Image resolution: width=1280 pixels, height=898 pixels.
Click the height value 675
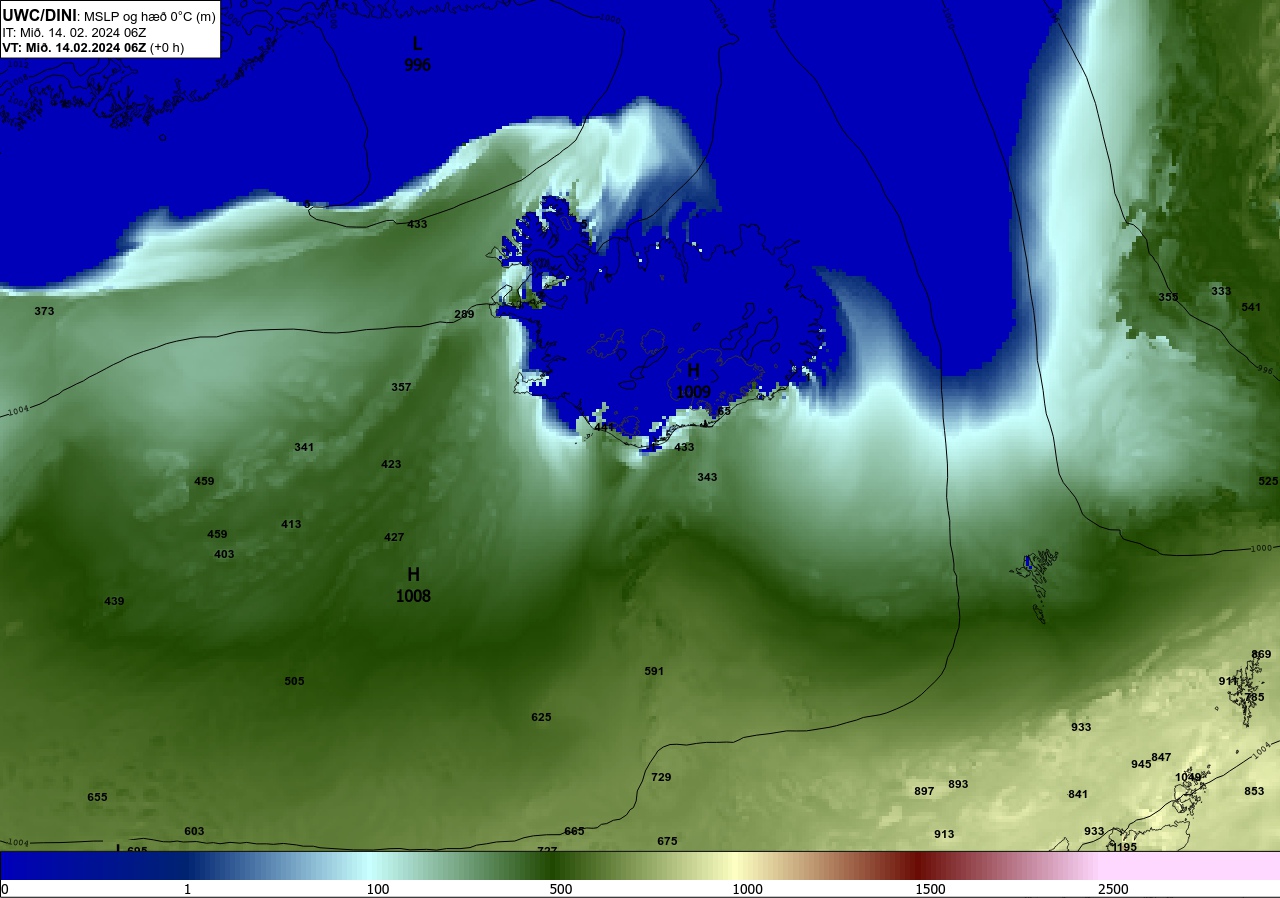point(667,841)
